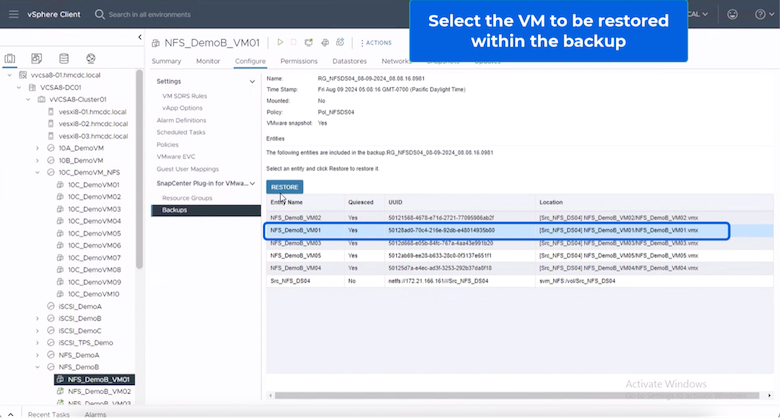The height and width of the screenshot is (420, 780).
Task: Click host icon beside vesxi8-01.hmcdc.local
Action: [x=51, y=112]
